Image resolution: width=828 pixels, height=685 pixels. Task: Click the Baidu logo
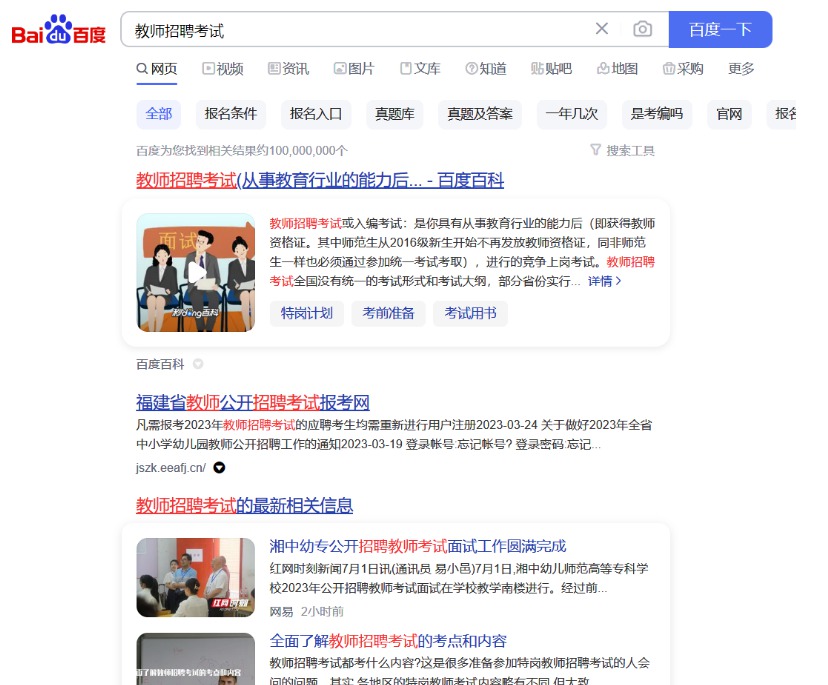pyautogui.click(x=59, y=30)
